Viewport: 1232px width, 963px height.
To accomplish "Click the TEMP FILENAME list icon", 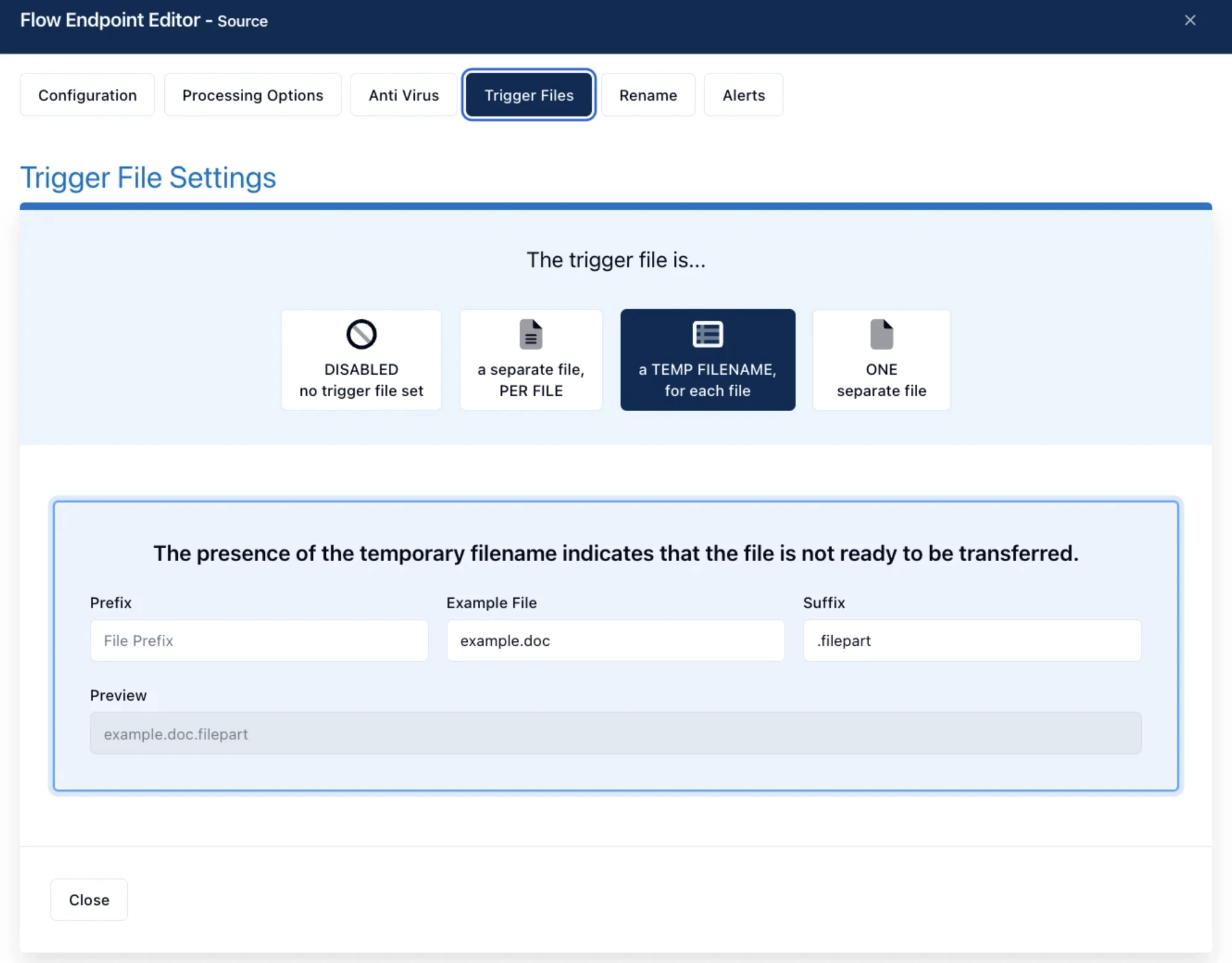I will [x=707, y=335].
